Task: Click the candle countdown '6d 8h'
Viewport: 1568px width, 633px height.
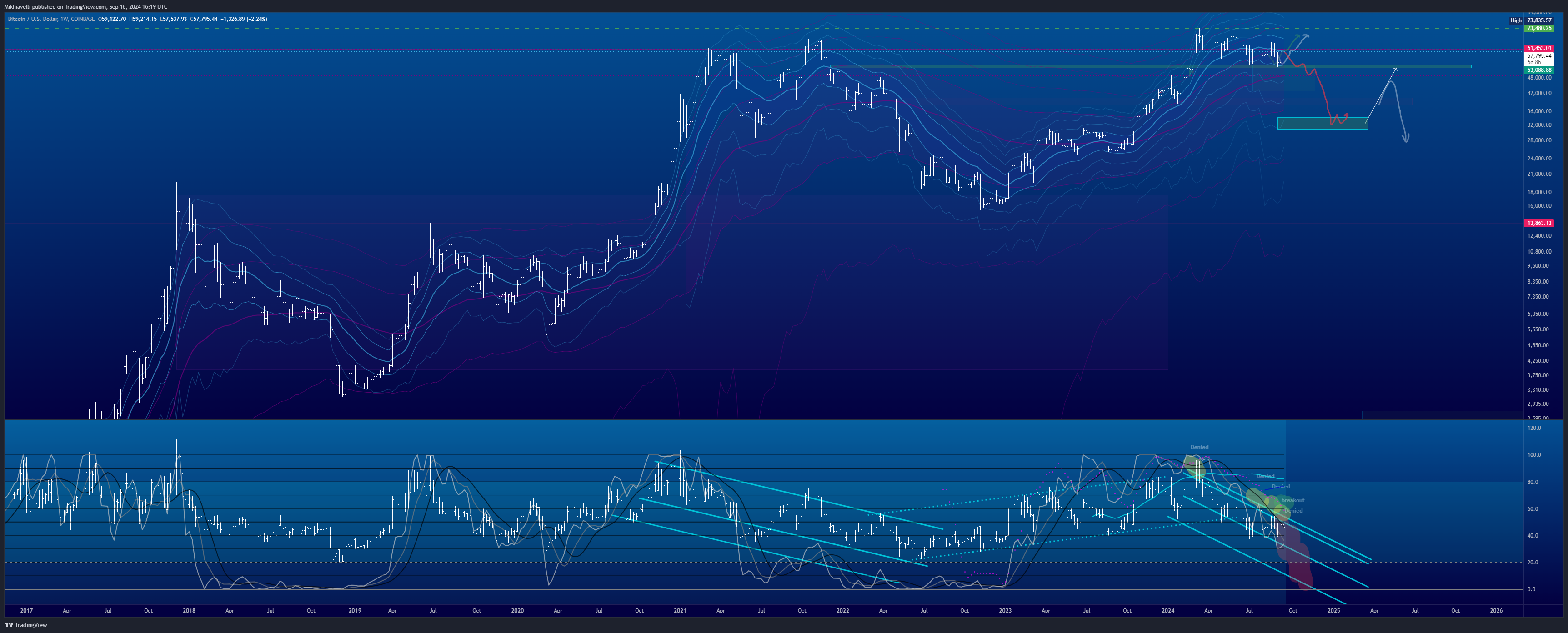Action: [1534, 62]
